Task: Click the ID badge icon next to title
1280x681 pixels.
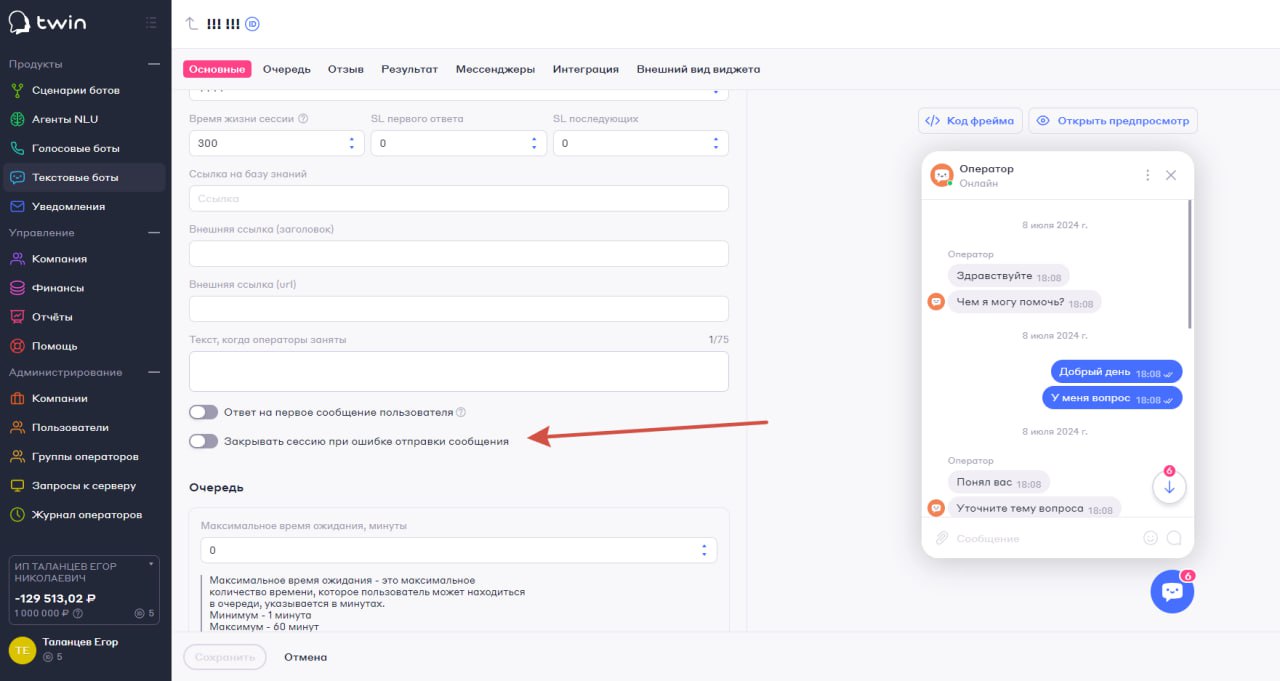Action: tap(253, 24)
